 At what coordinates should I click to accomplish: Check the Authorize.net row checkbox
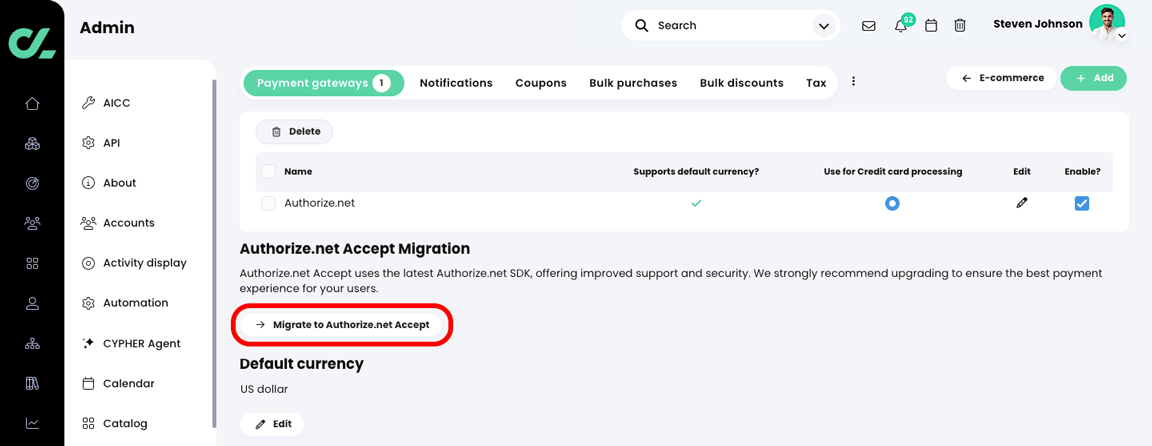click(x=268, y=204)
